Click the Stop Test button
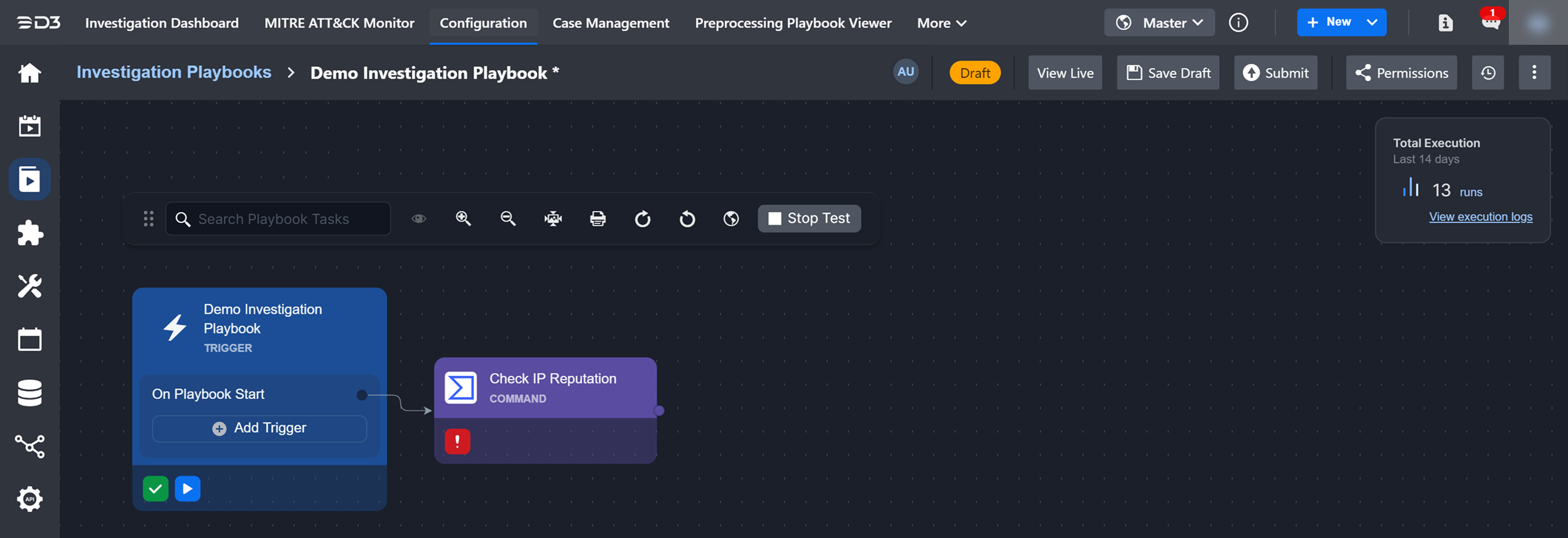The height and width of the screenshot is (538, 1568). [x=809, y=219]
